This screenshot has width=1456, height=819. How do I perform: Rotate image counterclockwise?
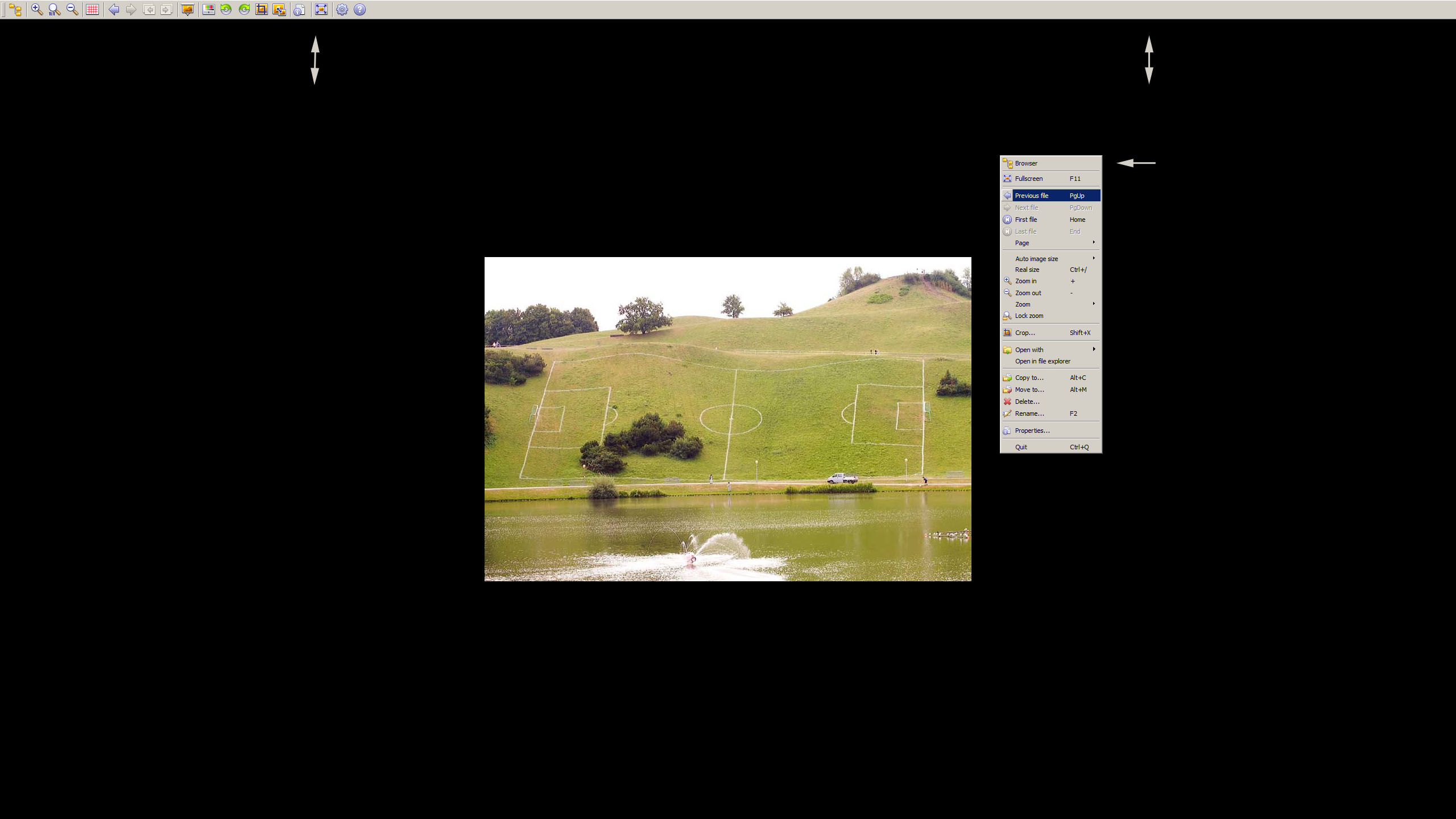click(x=226, y=10)
